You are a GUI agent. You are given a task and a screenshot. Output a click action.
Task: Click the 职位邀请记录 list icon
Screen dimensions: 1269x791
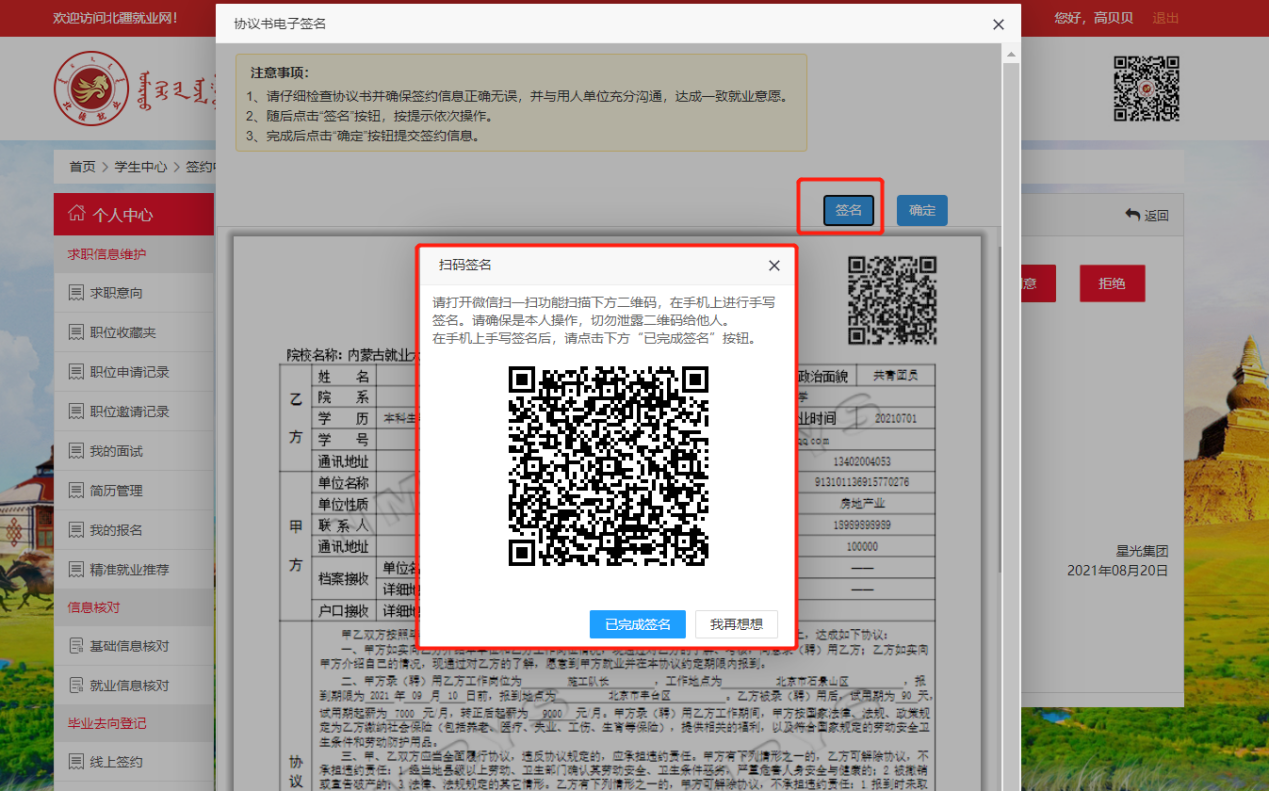(x=76, y=411)
